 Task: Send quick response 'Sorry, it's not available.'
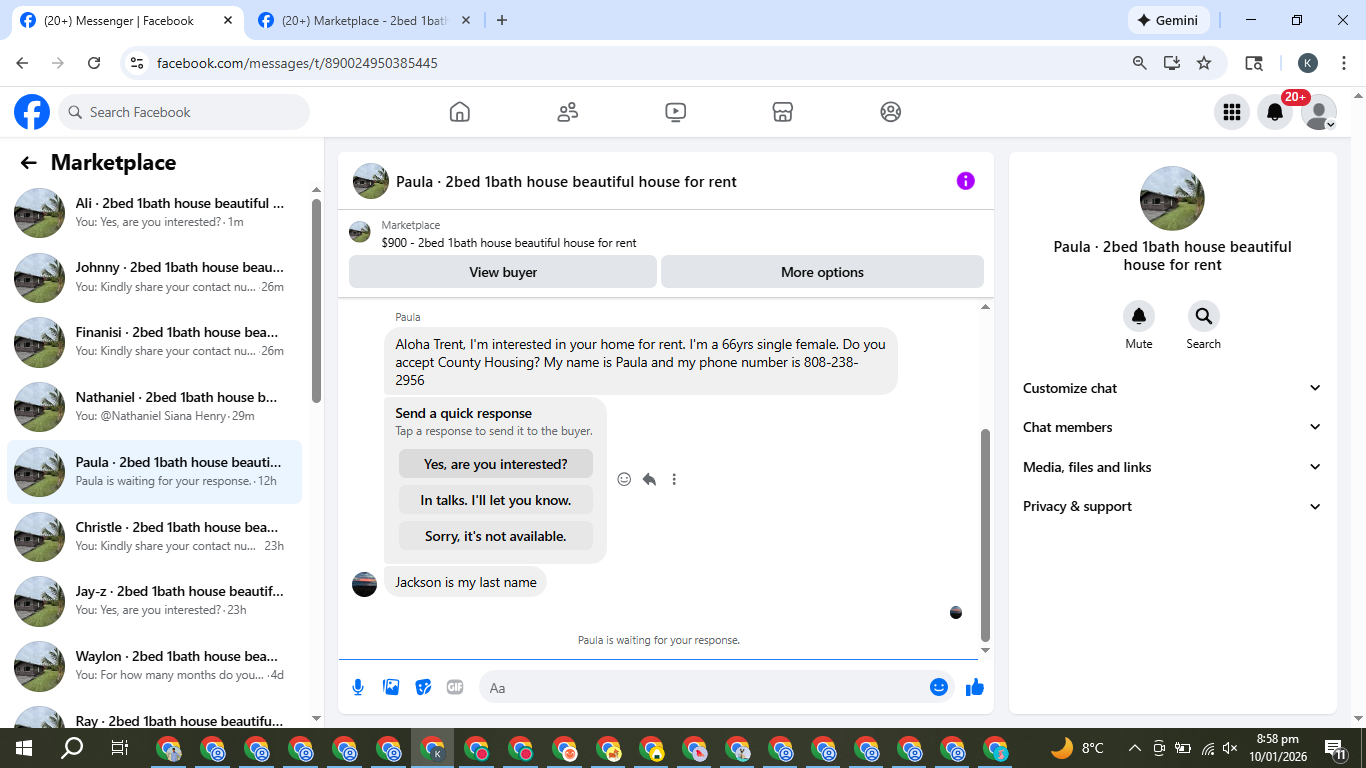coord(496,536)
